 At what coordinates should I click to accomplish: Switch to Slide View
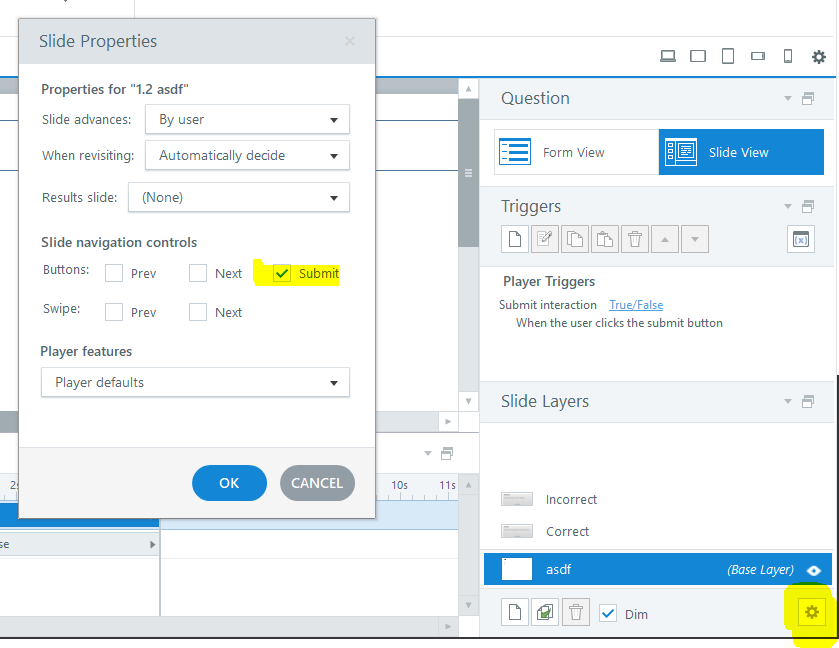tap(741, 152)
